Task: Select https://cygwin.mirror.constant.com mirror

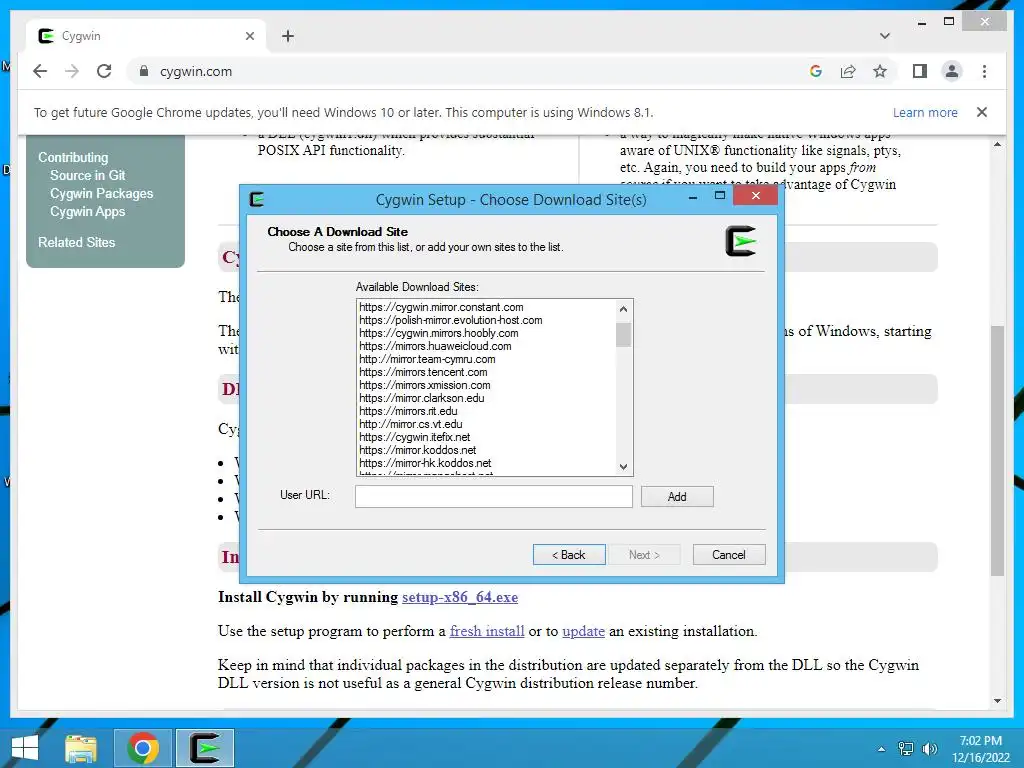Action: (441, 307)
